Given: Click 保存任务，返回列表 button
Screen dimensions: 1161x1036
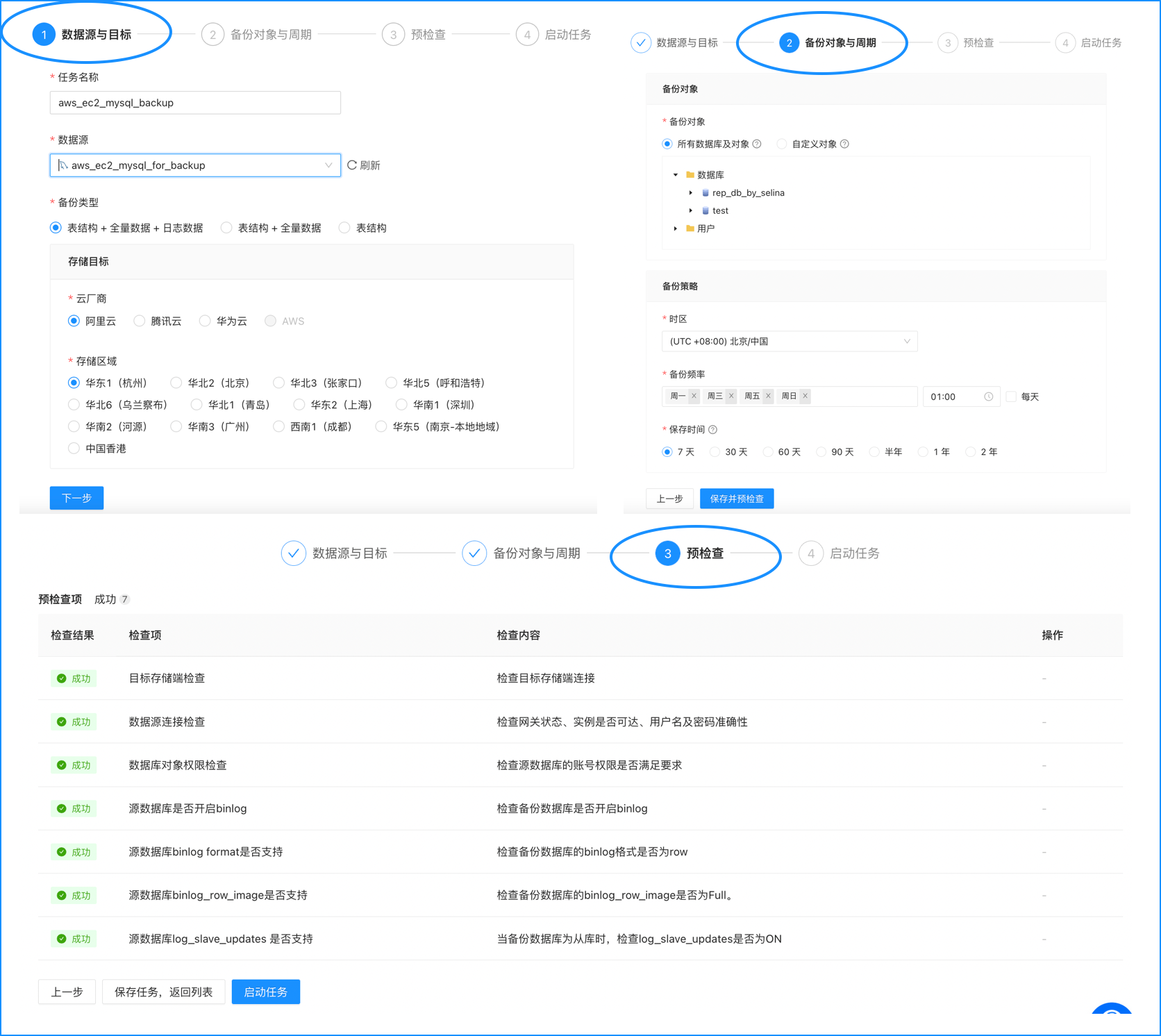Looking at the screenshot, I should (163, 992).
